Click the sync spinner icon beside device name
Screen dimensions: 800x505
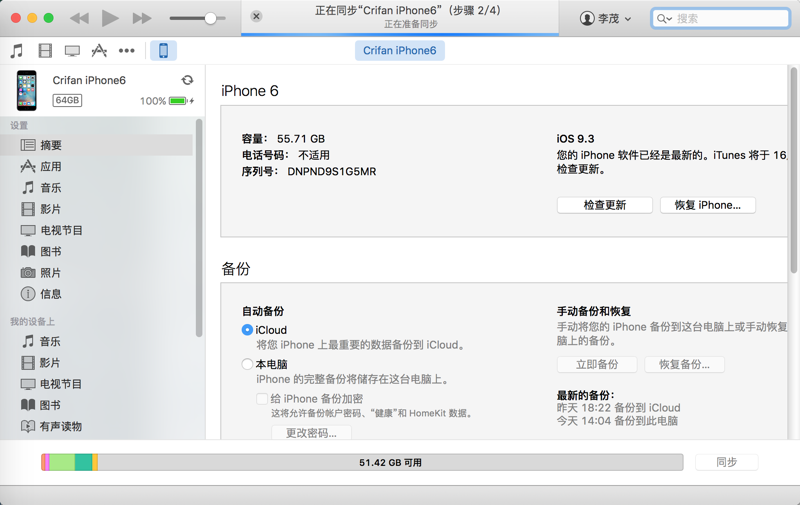[x=187, y=80]
